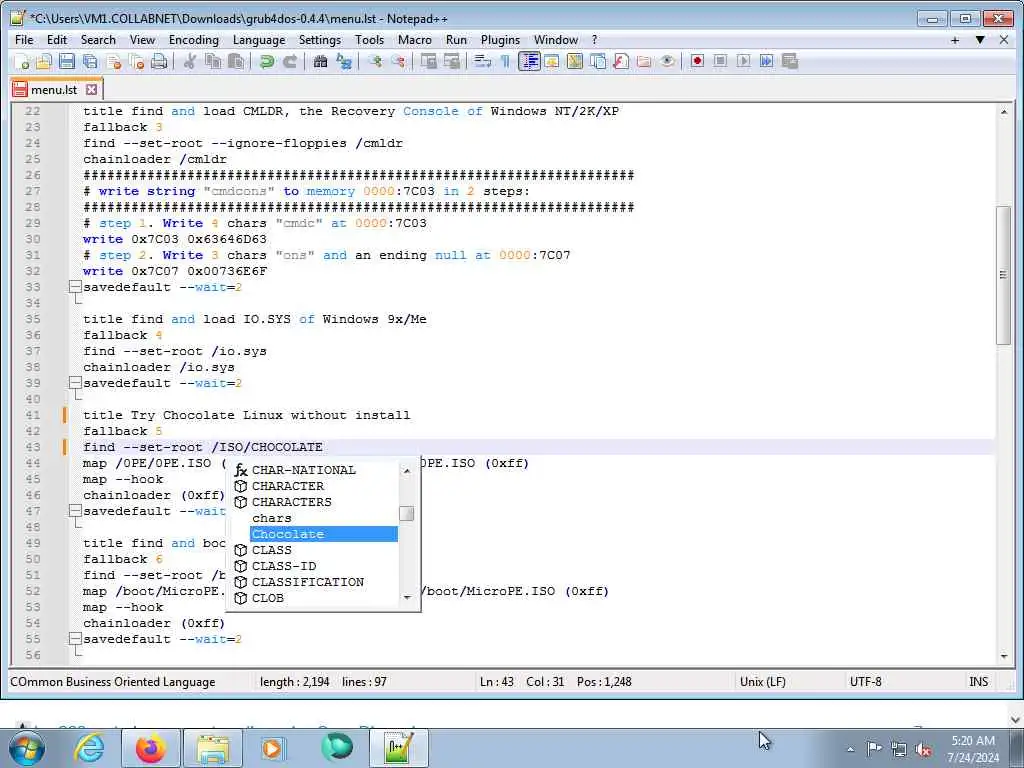Click autocomplete list scroll-down arrow
This screenshot has height=768, width=1024.
(x=407, y=598)
